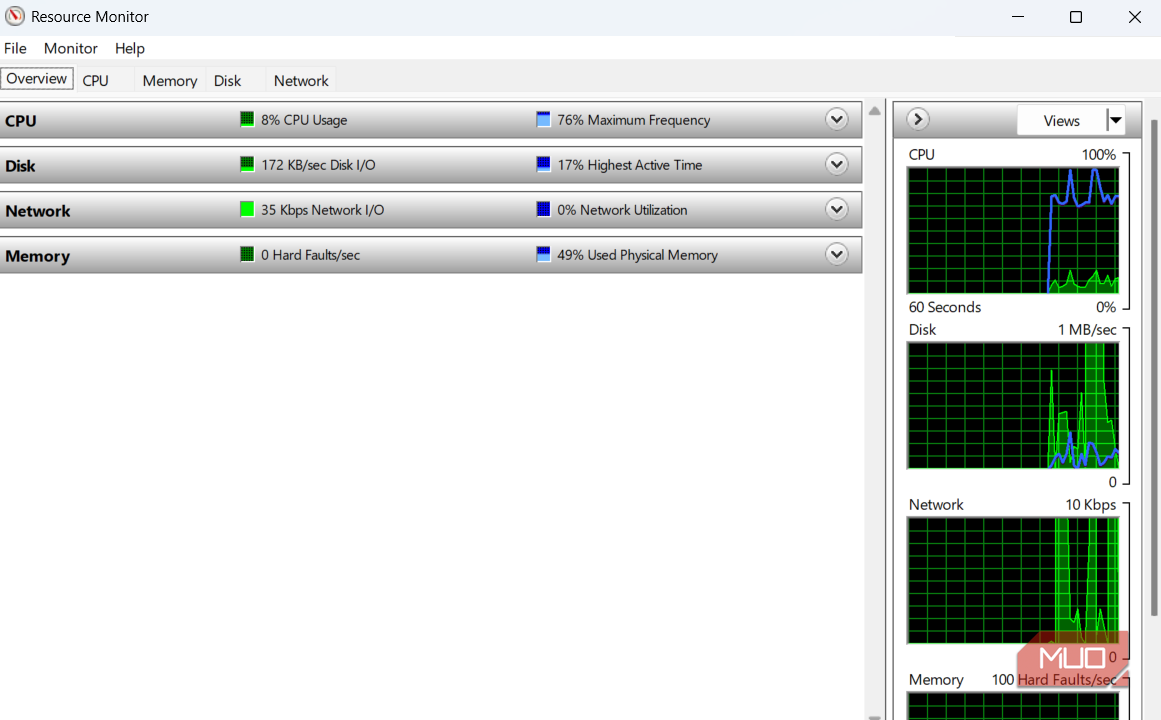Click the blue Used Physical Memory indicator square
The height and width of the screenshot is (720, 1161).
pos(543,255)
